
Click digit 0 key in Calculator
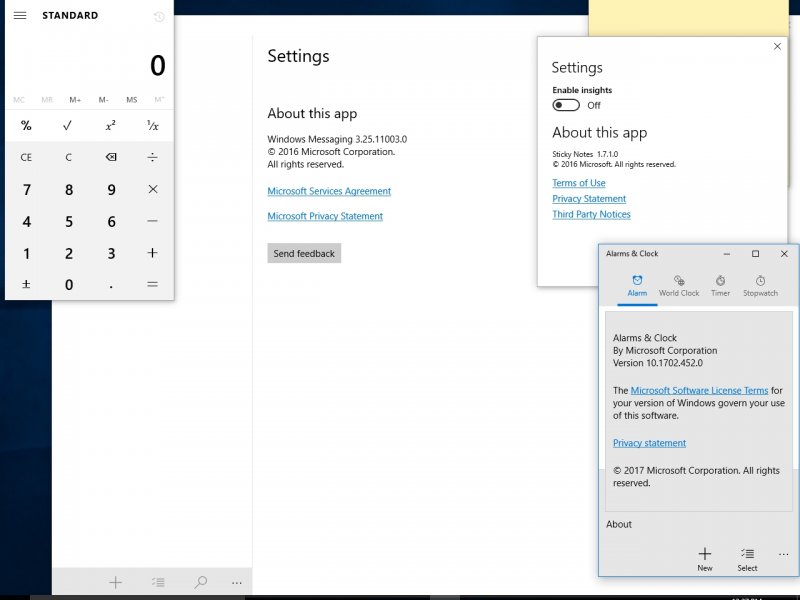pyautogui.click(x=68, y=284)
